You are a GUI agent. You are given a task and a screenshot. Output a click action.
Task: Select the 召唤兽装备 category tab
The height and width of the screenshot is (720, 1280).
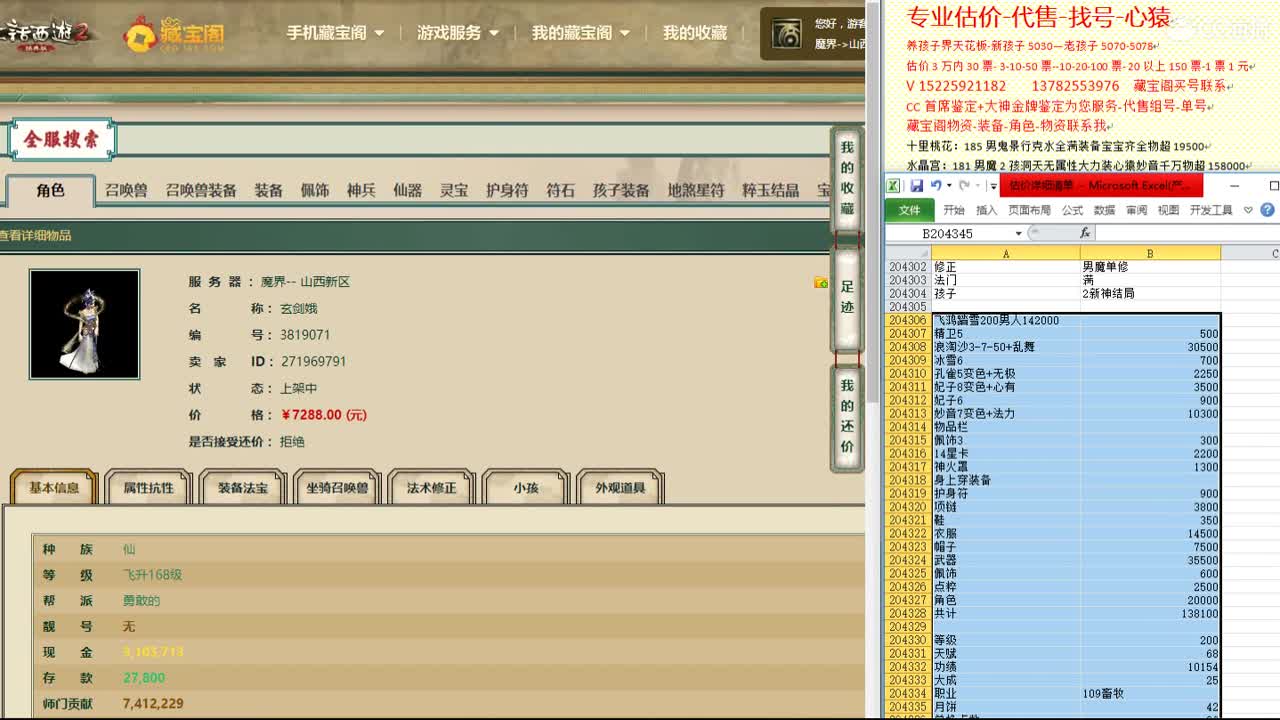(201, 190)
